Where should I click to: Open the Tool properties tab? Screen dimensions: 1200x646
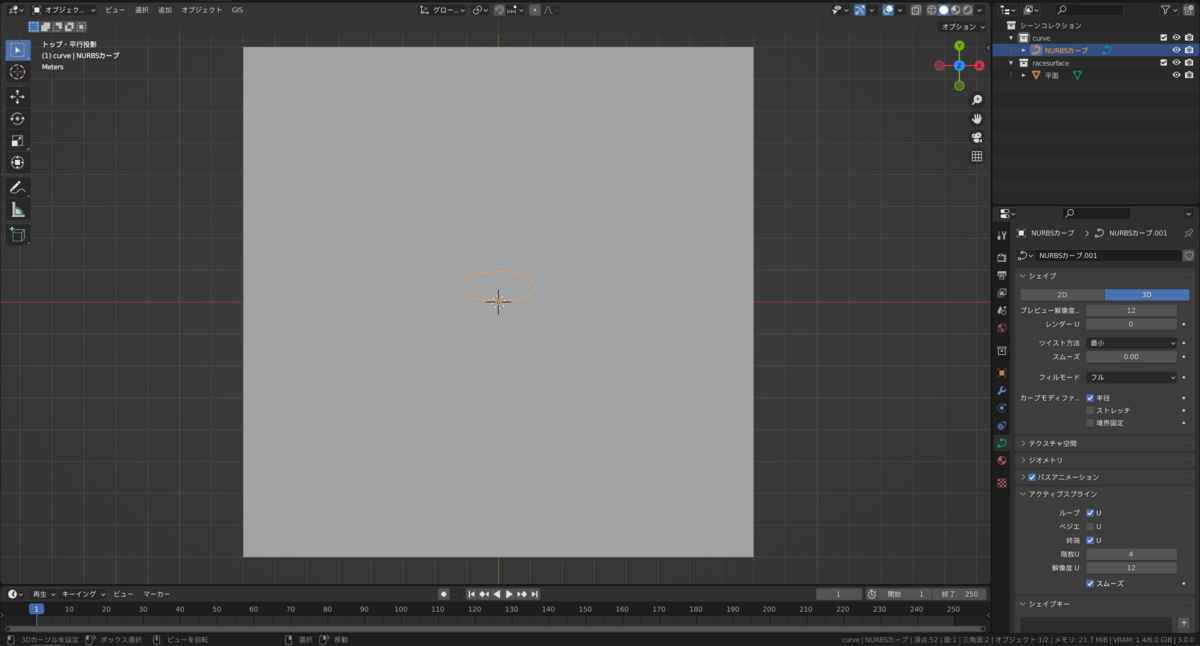click(1002, 236)
